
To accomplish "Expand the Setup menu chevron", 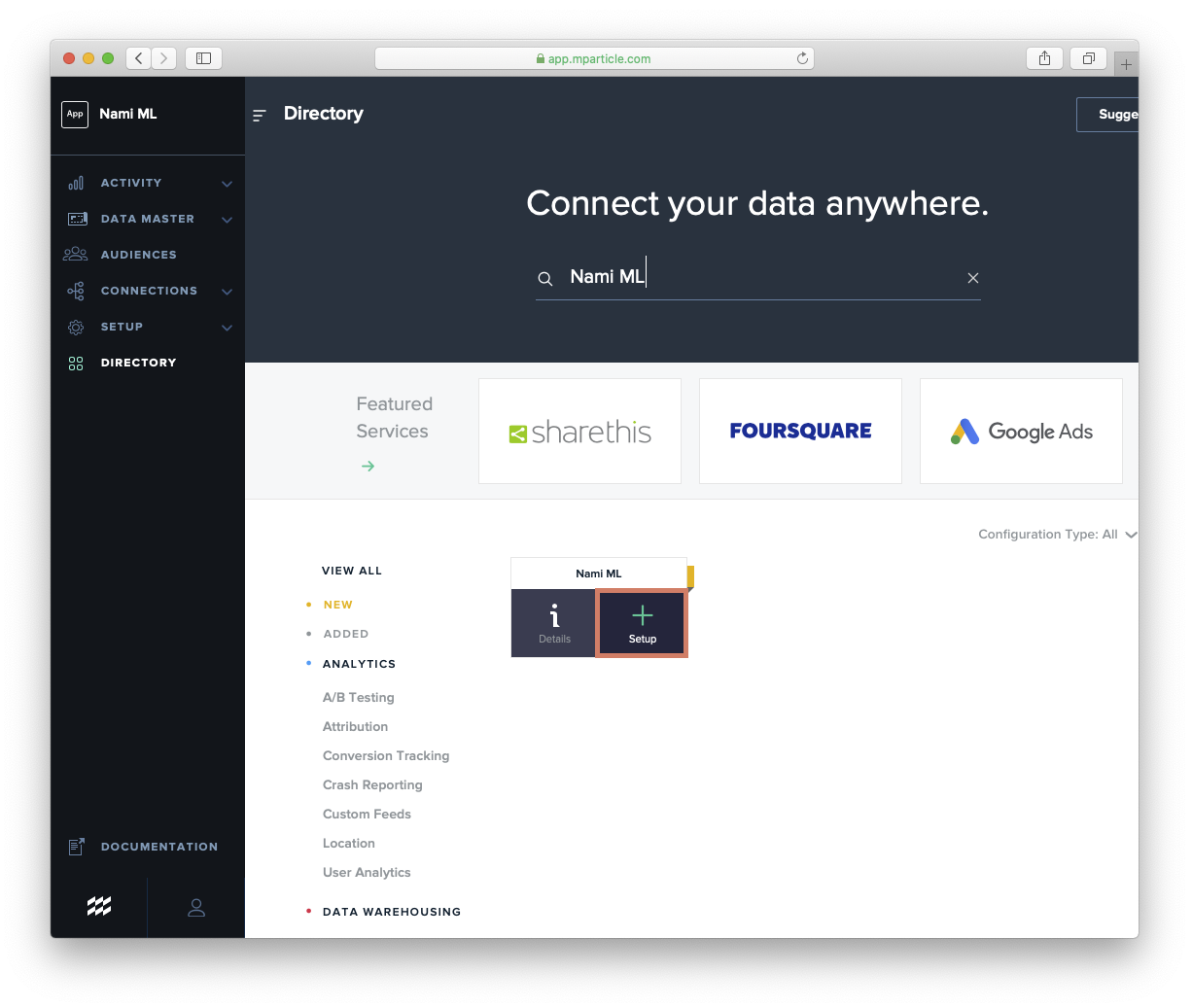I will 227,328.
